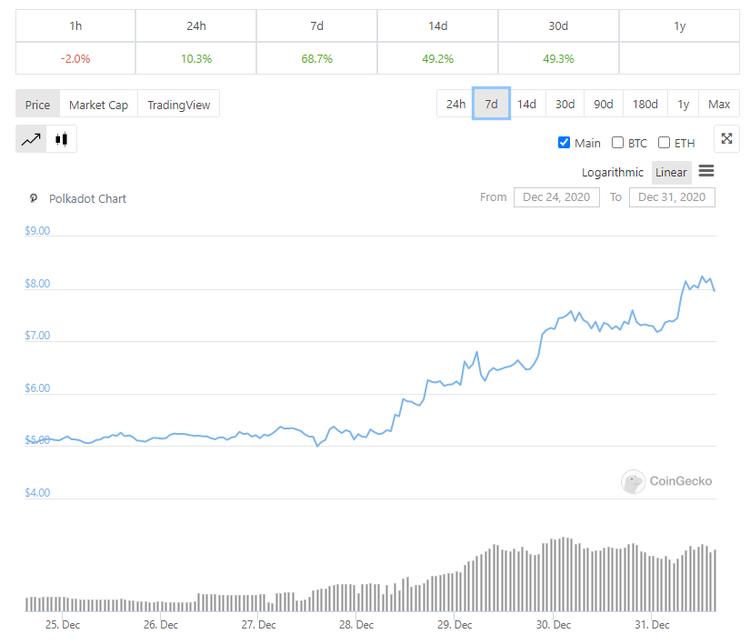Edit the To date field
750x644 pixels.
click(x=672, y=197)
